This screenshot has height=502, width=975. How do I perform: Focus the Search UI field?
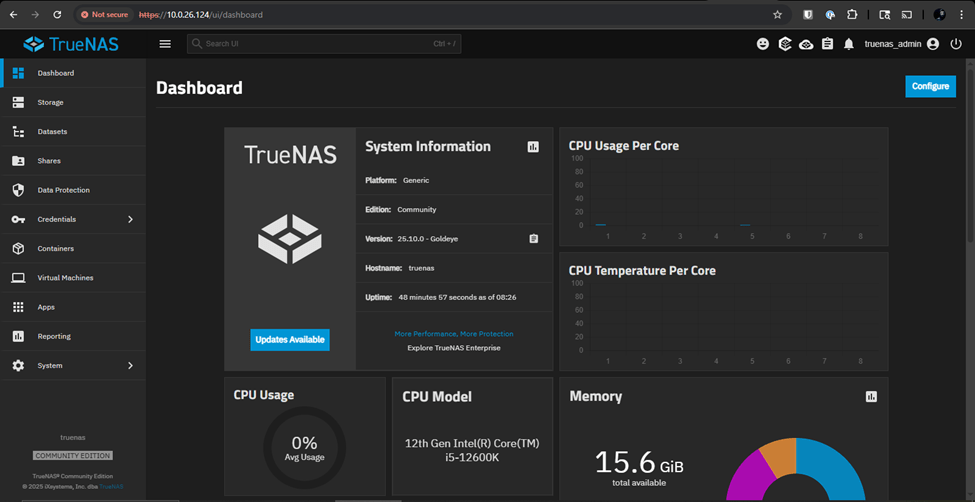(310, 44)
